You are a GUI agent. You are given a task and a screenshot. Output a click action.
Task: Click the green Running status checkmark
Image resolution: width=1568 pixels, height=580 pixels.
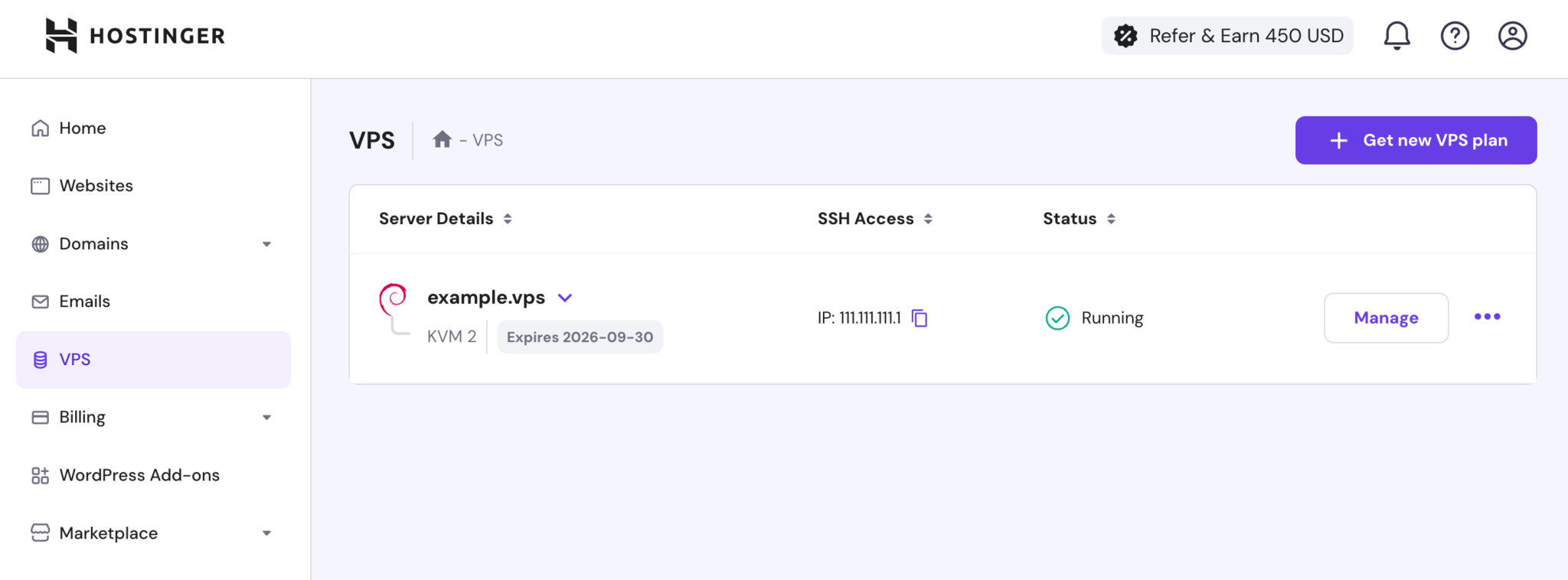(1057, 318)
